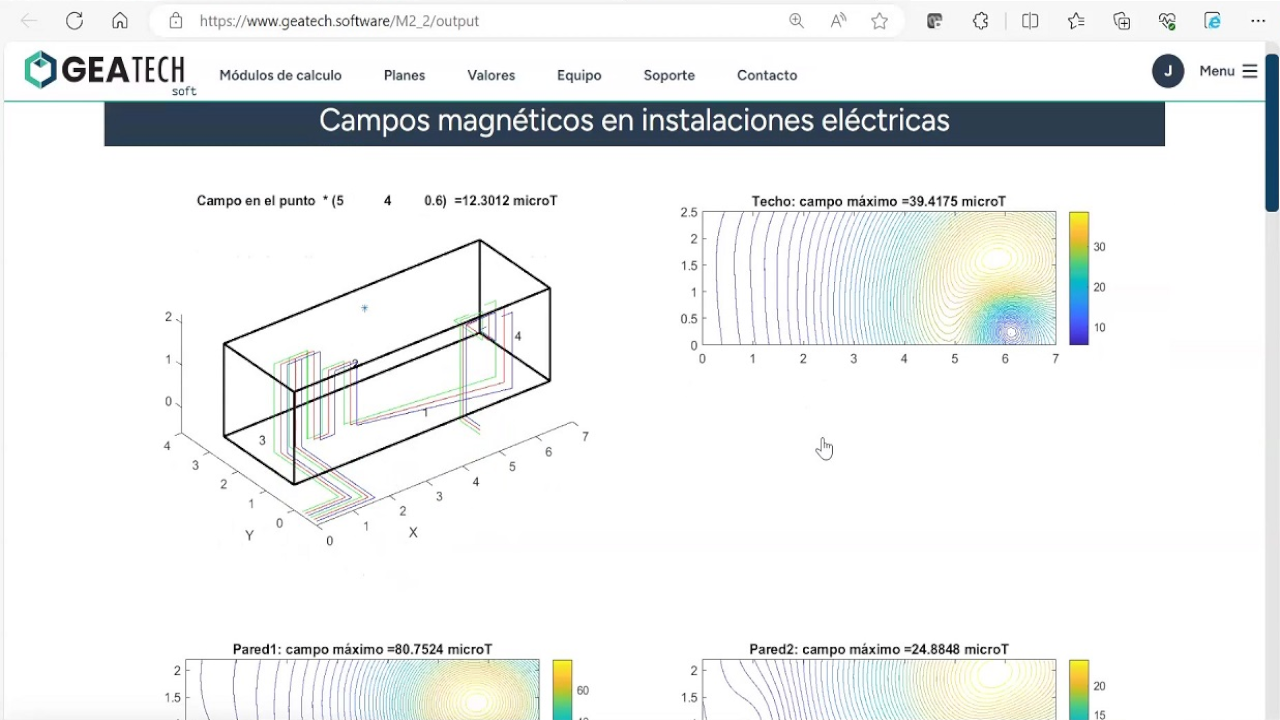Toggle split screen view icon
This screenshot has height=720, width=1280.
pos(1030,20)
